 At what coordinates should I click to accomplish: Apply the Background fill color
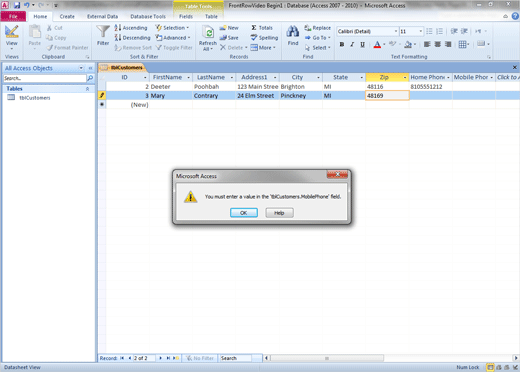408,44
